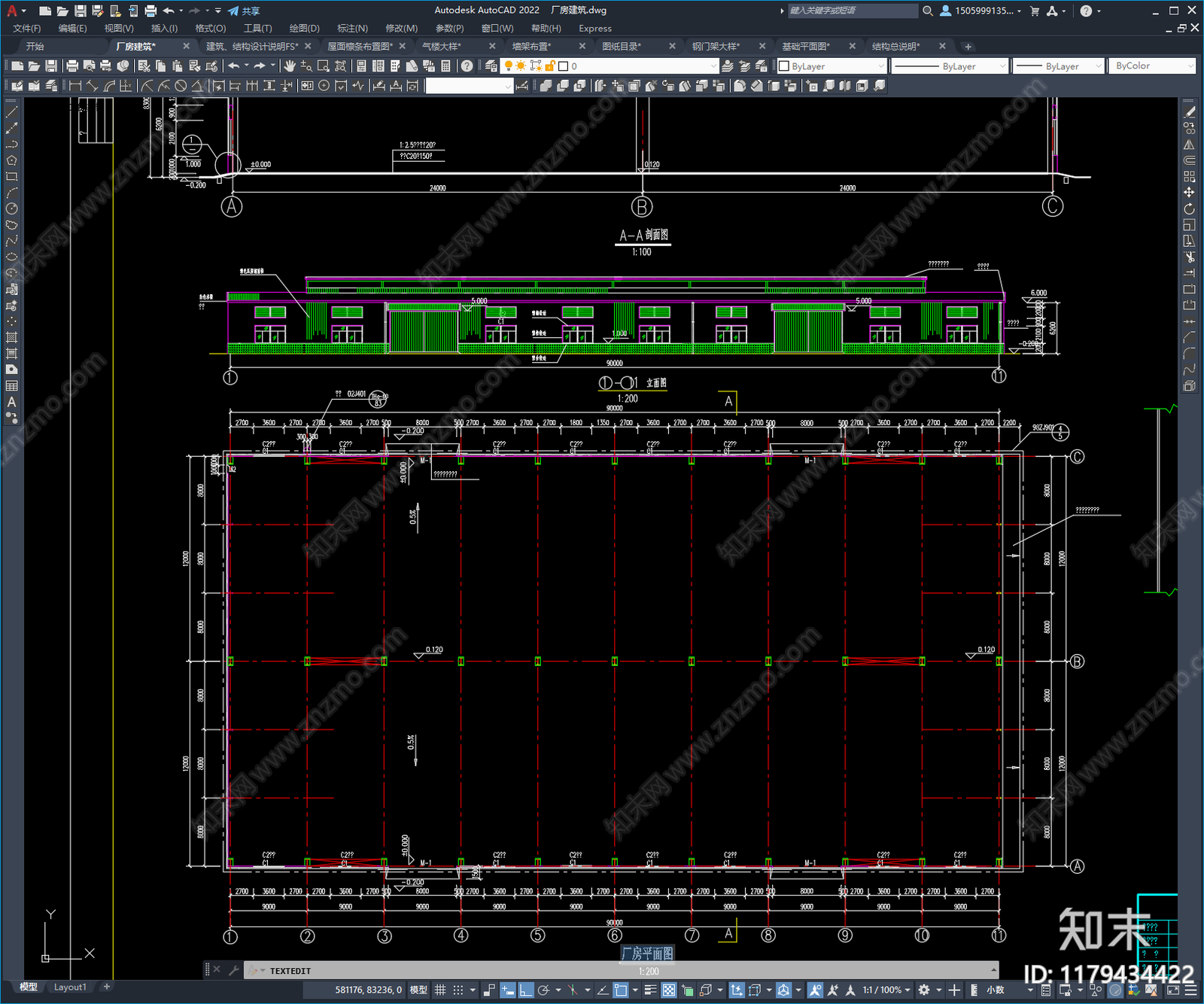Toggle dynamic input in status bar
Viewport: 1204px width, 1004px height.
[x=508, y=990]
